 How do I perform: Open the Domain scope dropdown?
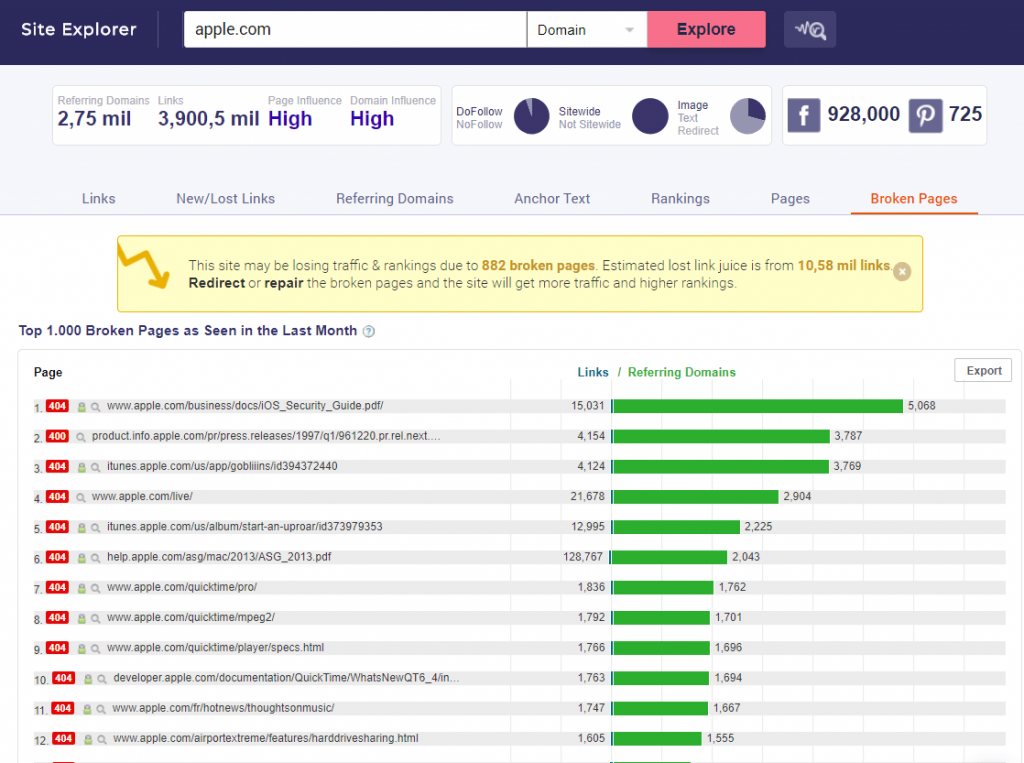[586, 29]
